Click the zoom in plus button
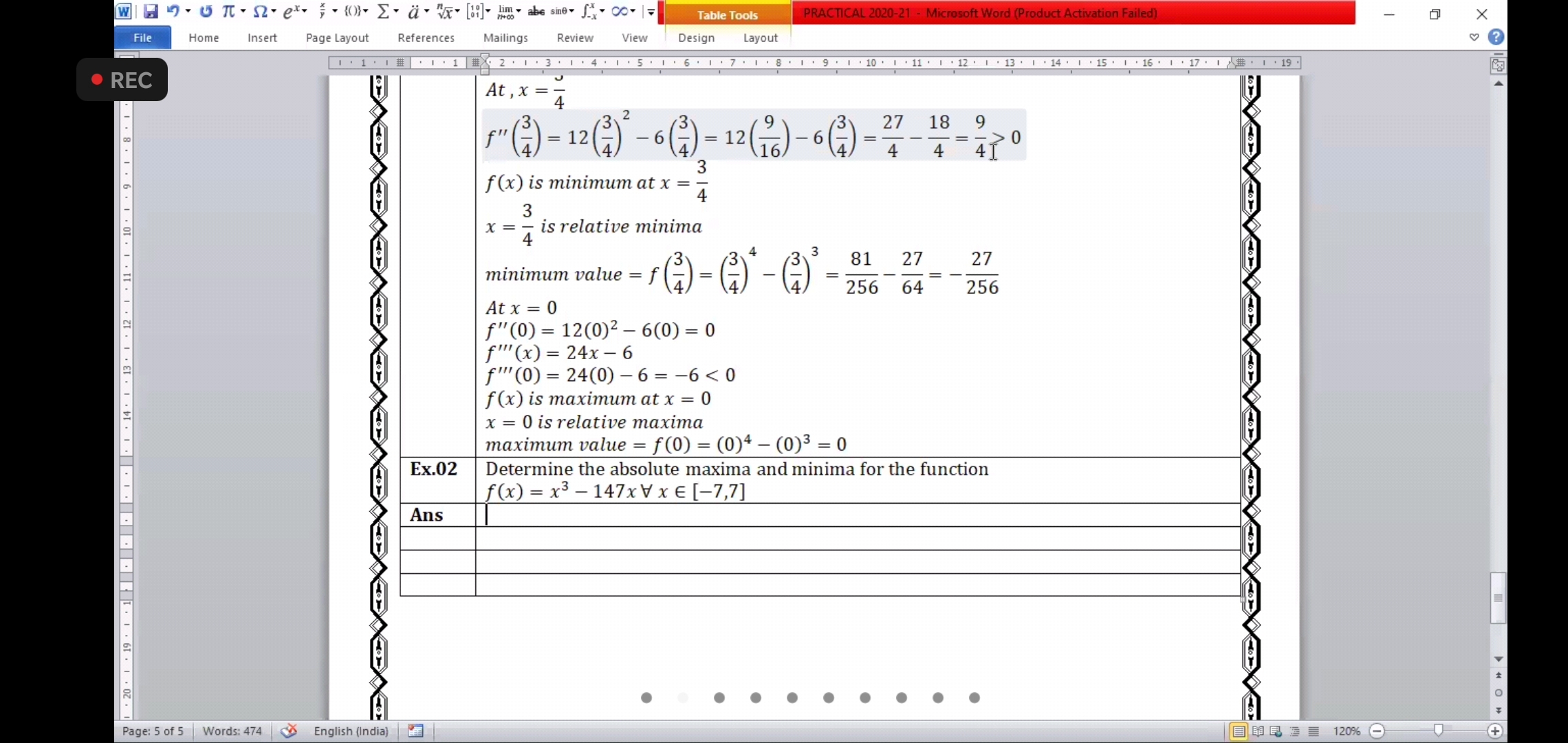This screenshot has height=743, width=1568. pos(1495,731)
